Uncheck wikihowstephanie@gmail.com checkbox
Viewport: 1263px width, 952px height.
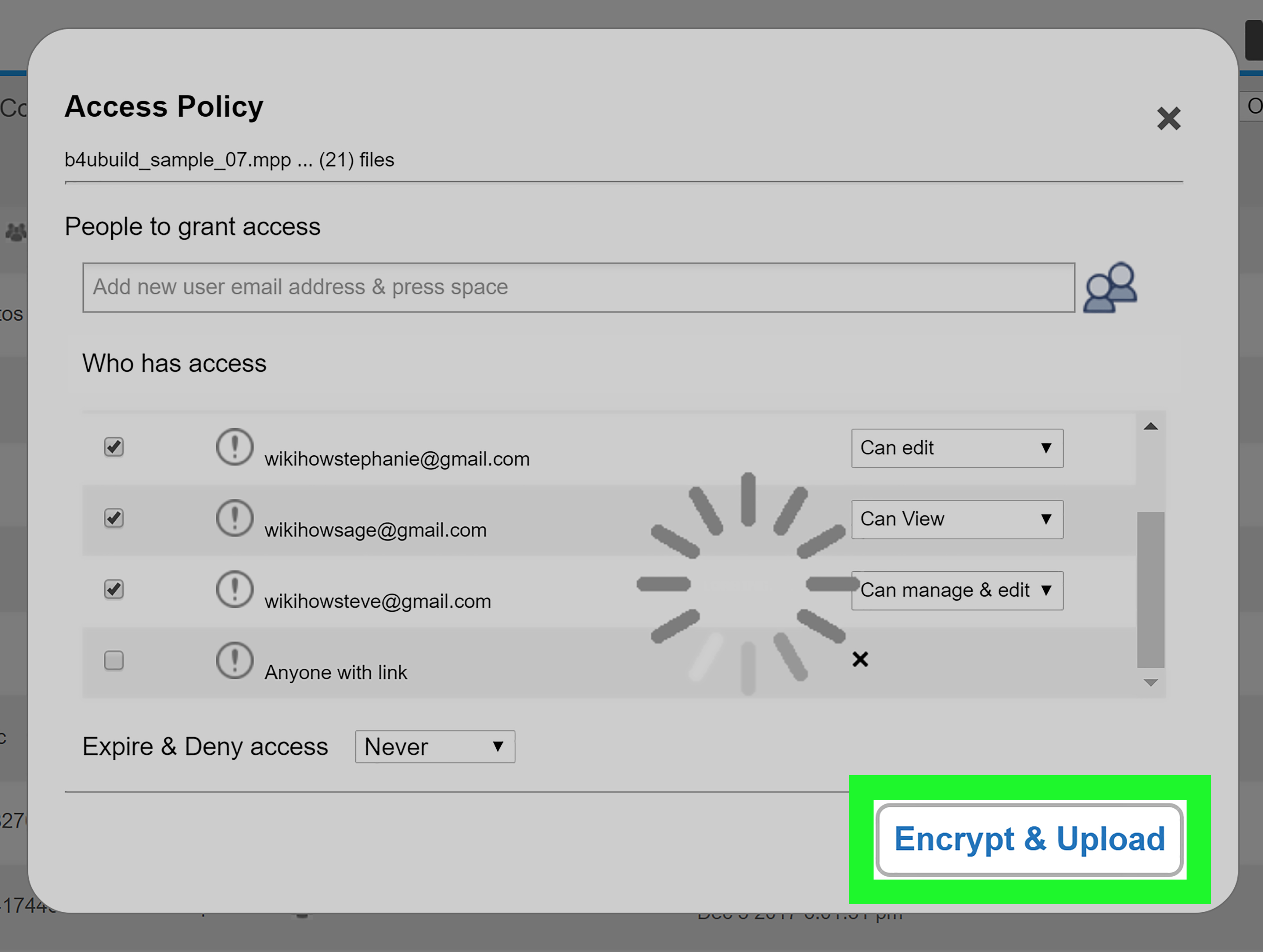[x=114, y=447]
